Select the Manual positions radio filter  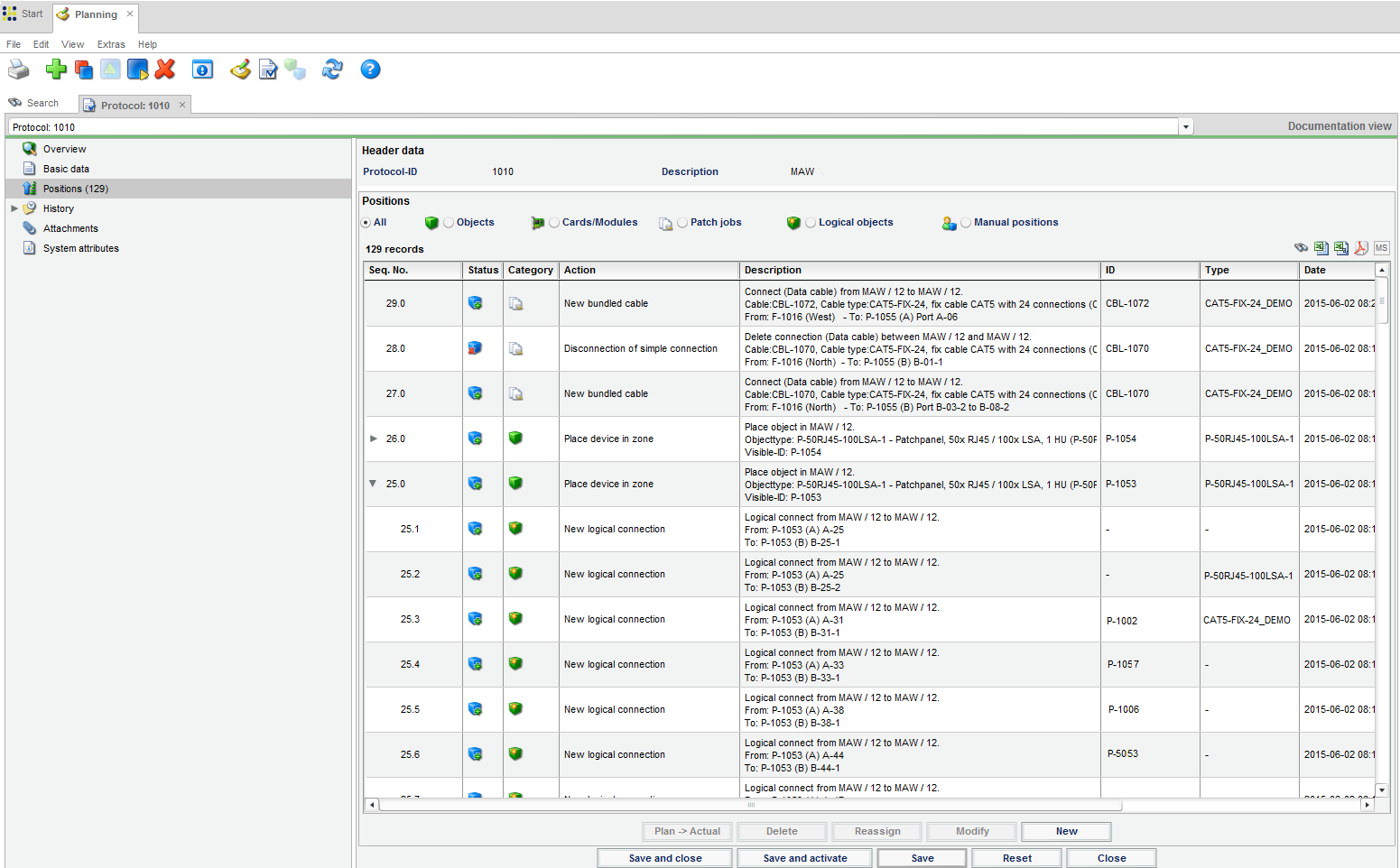tap(966, 223)
